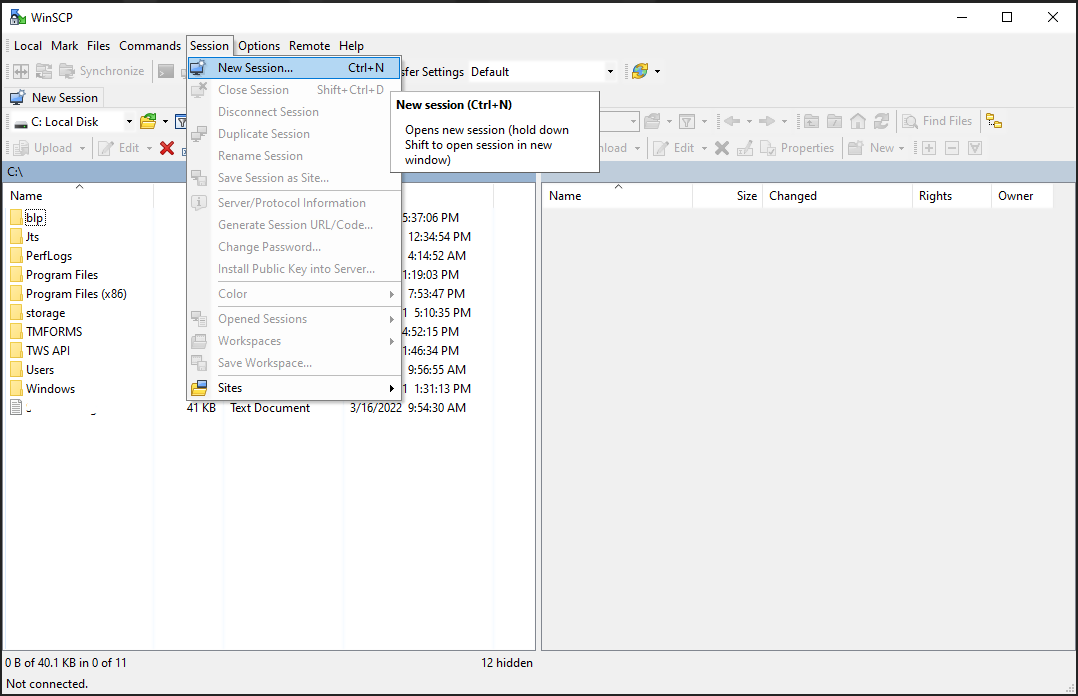The height and width of the screenshot is (696, 1078).
Task: Click the remote back arrow icon
Action: [732, 122]
